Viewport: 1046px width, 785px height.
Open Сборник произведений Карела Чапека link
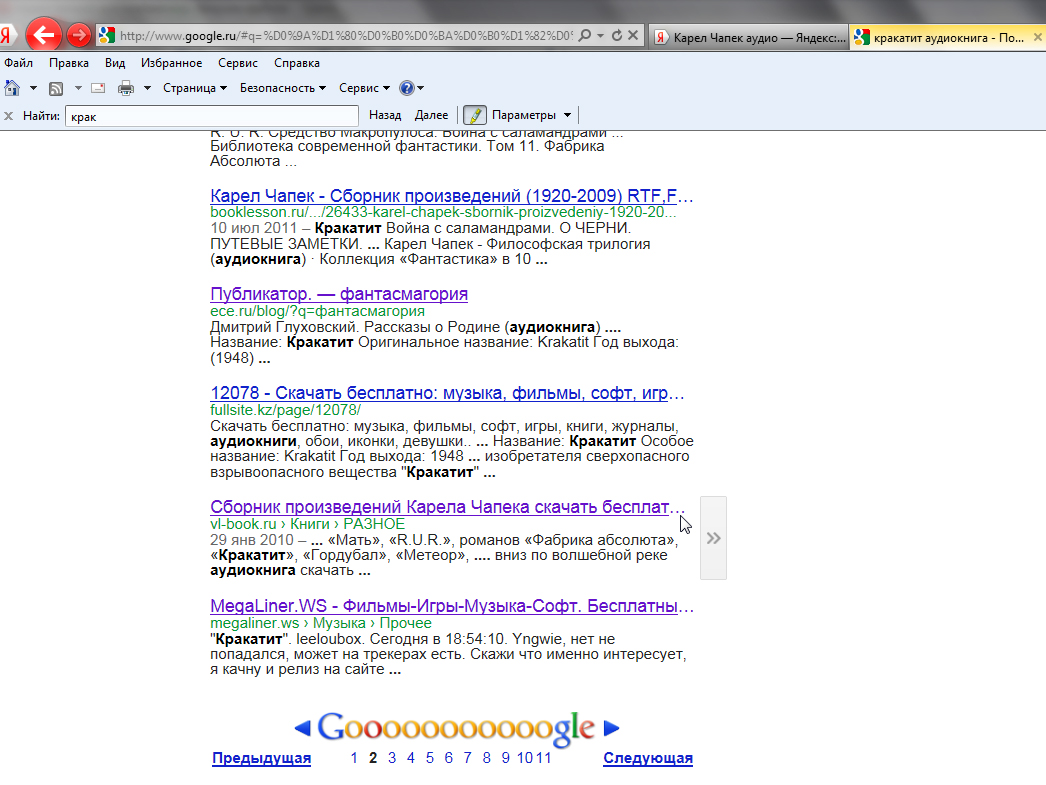click(448, 507)
